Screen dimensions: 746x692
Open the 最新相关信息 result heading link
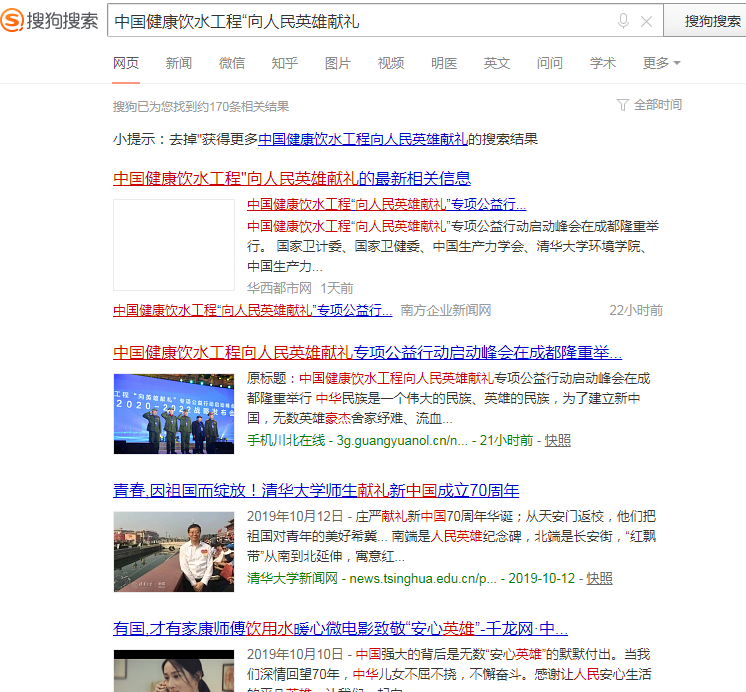(291, 178)
